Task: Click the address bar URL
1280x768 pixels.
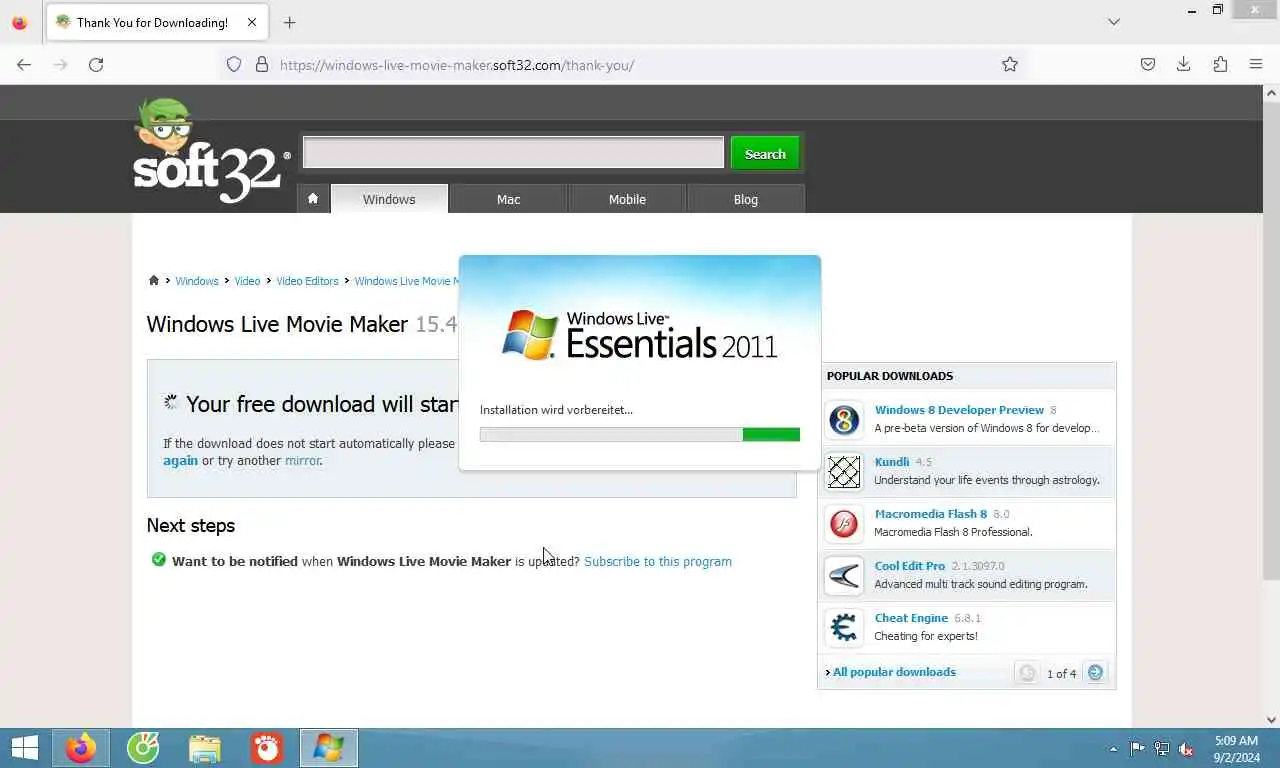Action: click(457, 65)
